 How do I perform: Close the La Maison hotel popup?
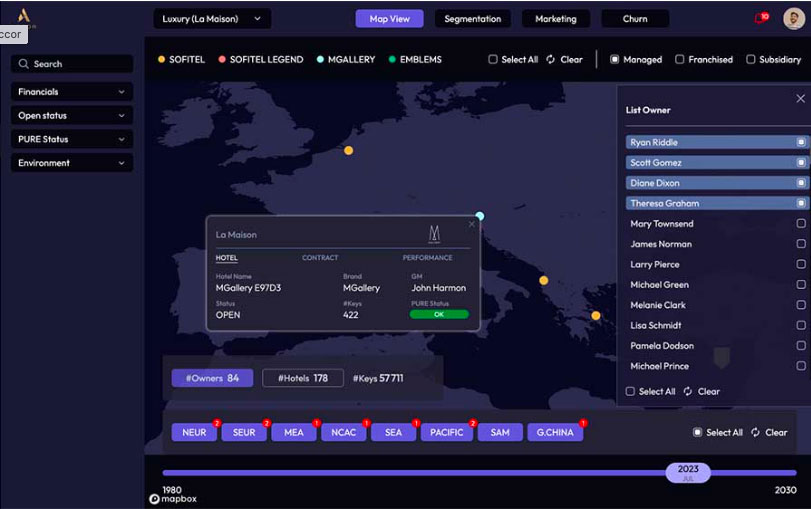coord(471,224)
